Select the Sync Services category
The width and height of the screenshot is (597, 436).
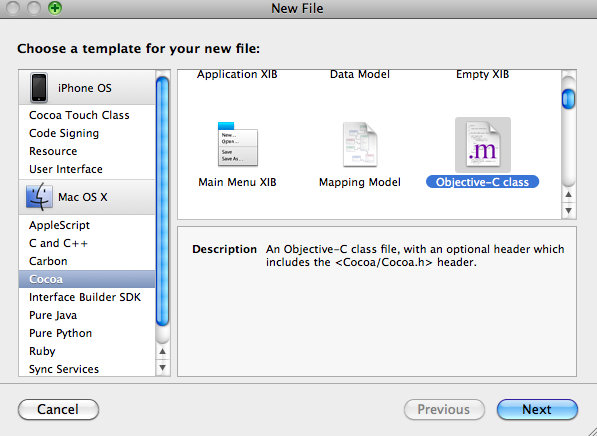[87, 369]
